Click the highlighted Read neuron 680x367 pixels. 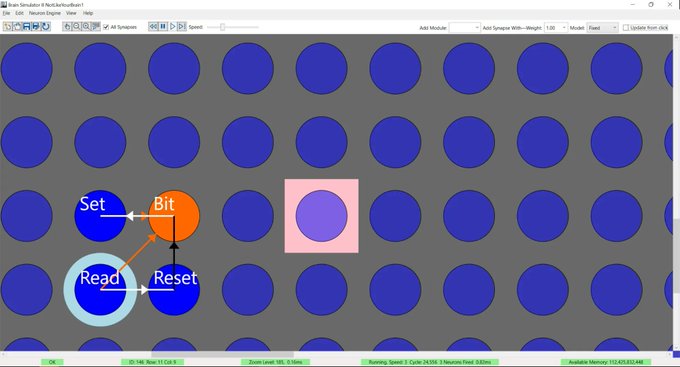tap(100, 289)
